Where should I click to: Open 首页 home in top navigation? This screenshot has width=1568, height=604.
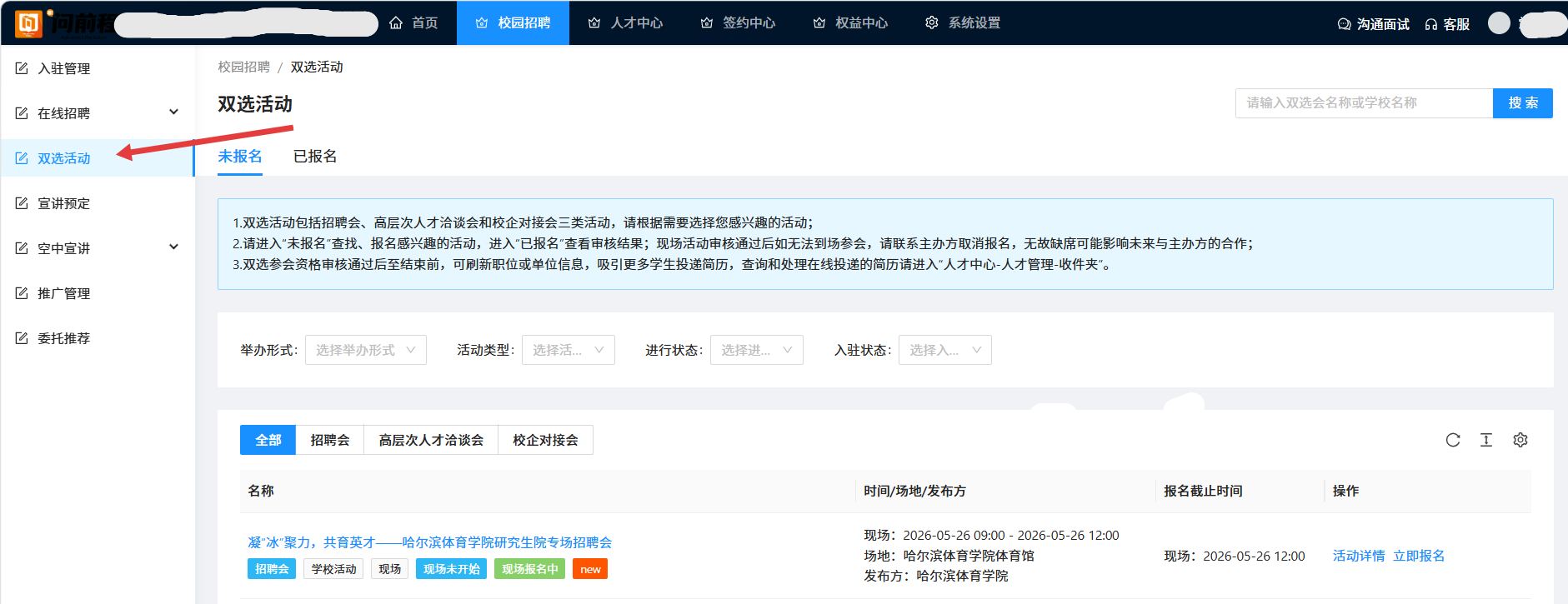[413, 22]
